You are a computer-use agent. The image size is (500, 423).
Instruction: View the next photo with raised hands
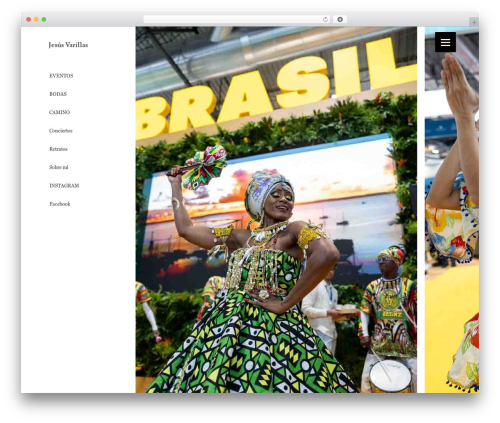point(452,210)
